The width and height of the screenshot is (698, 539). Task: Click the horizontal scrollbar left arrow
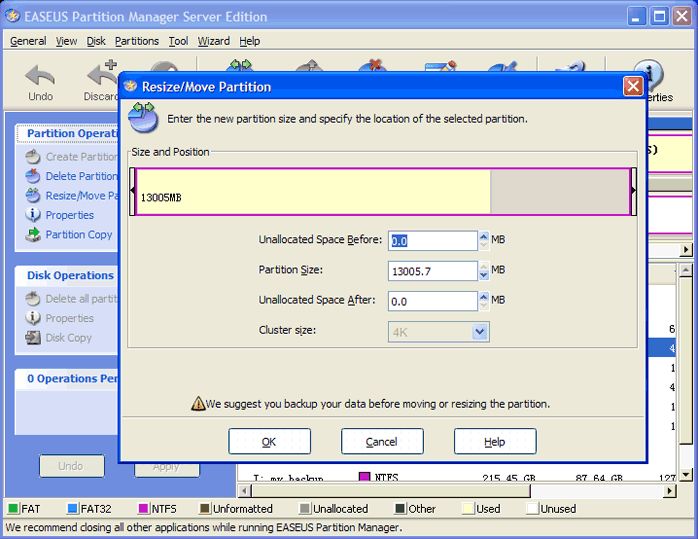tap(244, 491)
